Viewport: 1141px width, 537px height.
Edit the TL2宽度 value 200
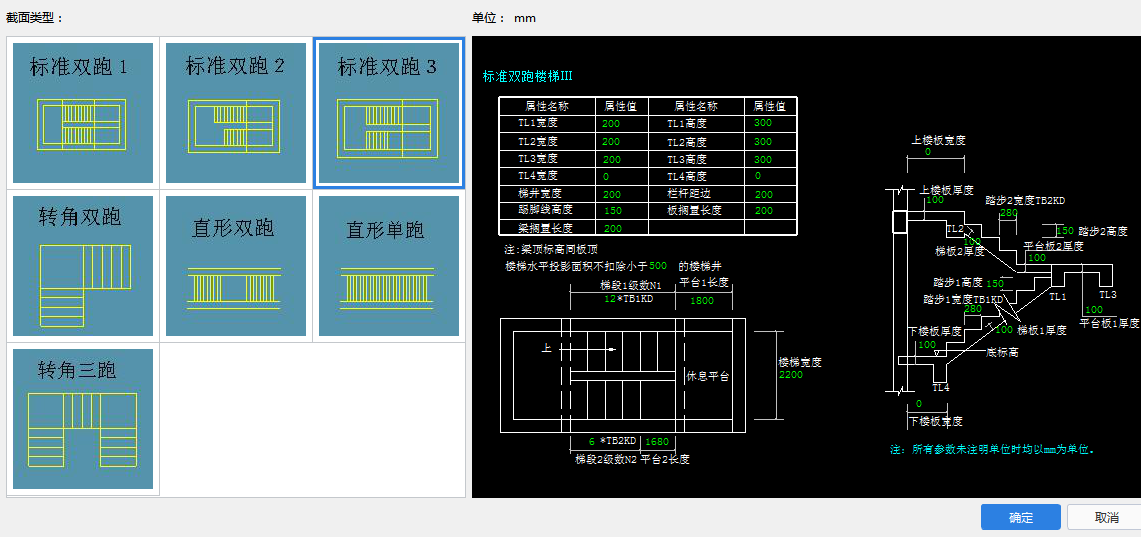[611, 141]
